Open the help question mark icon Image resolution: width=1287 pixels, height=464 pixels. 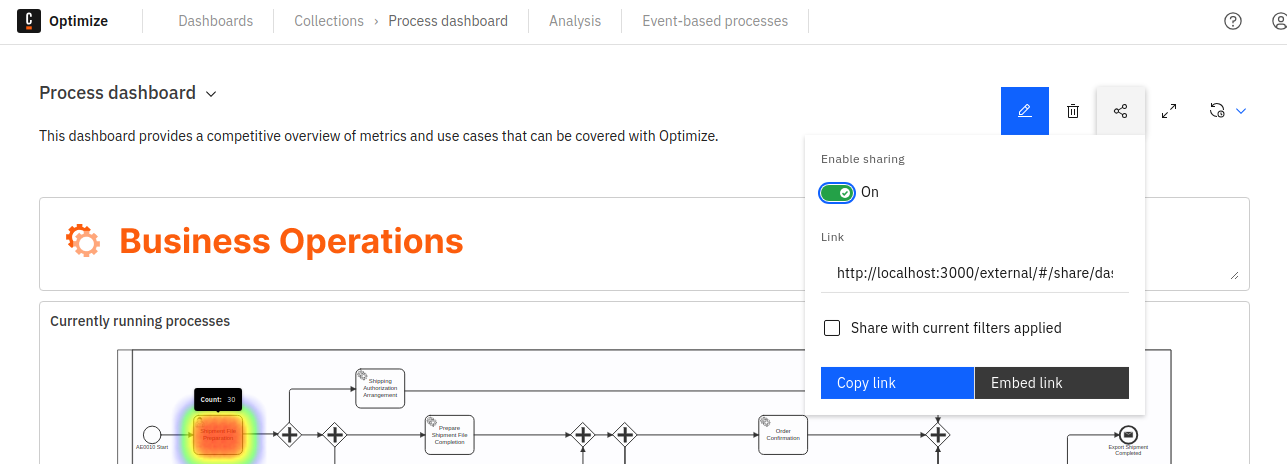1233,21
